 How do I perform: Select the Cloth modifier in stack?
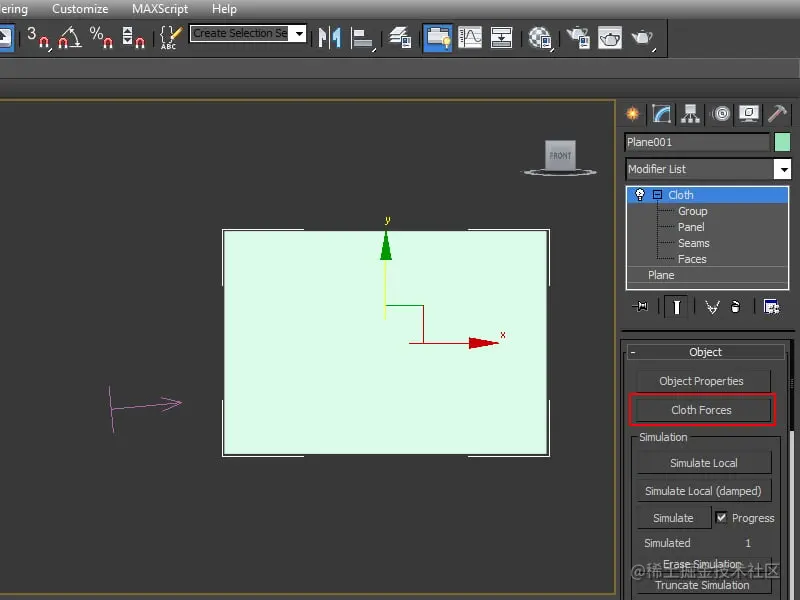(x=707, y=195)
